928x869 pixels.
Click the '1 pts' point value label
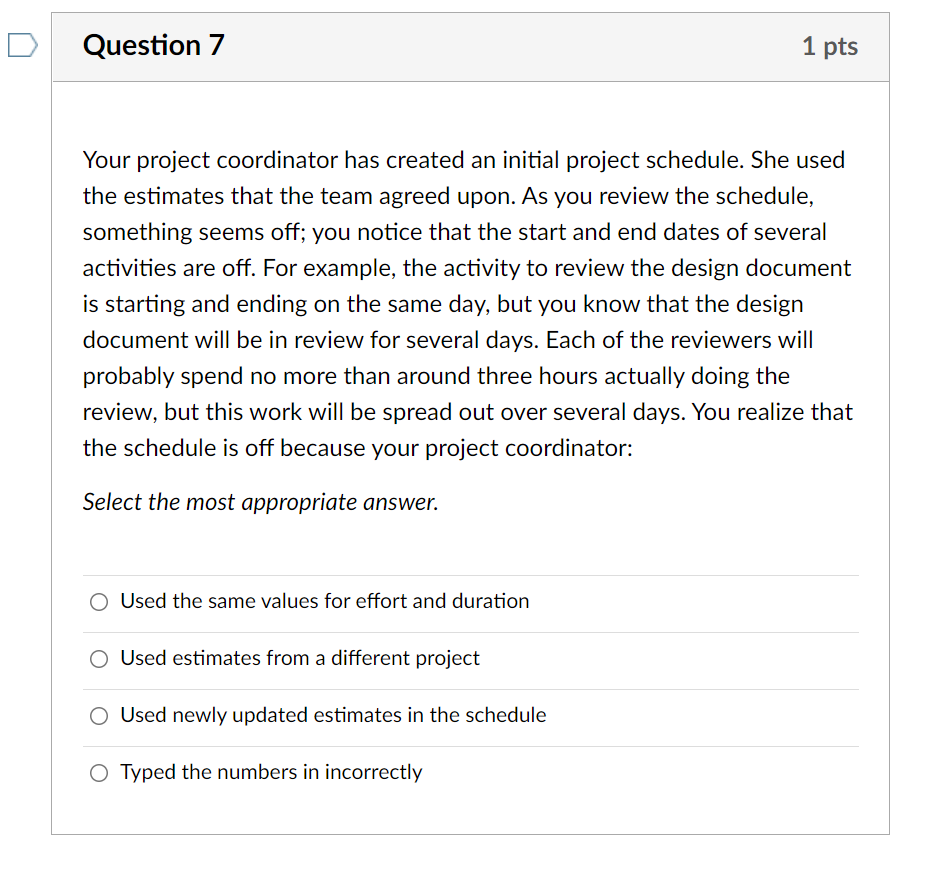tap(829, 45)
